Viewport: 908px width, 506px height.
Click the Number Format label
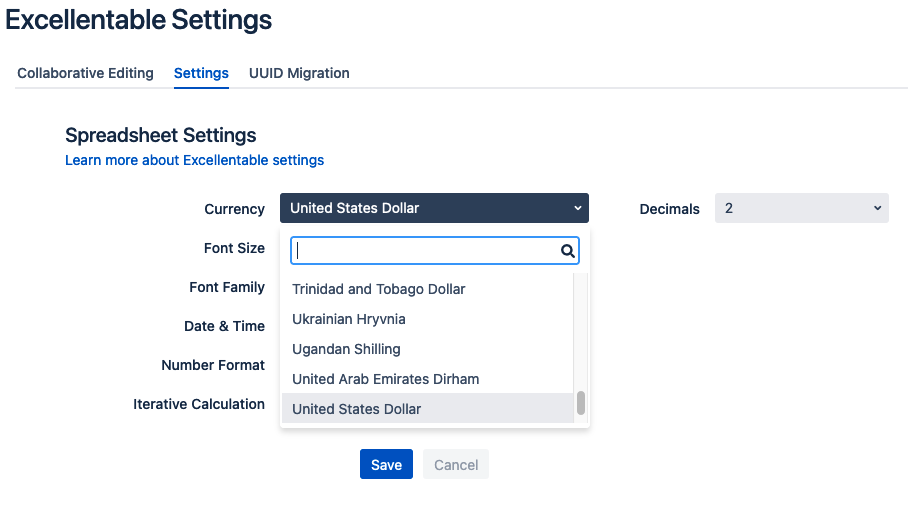point(213,365)
